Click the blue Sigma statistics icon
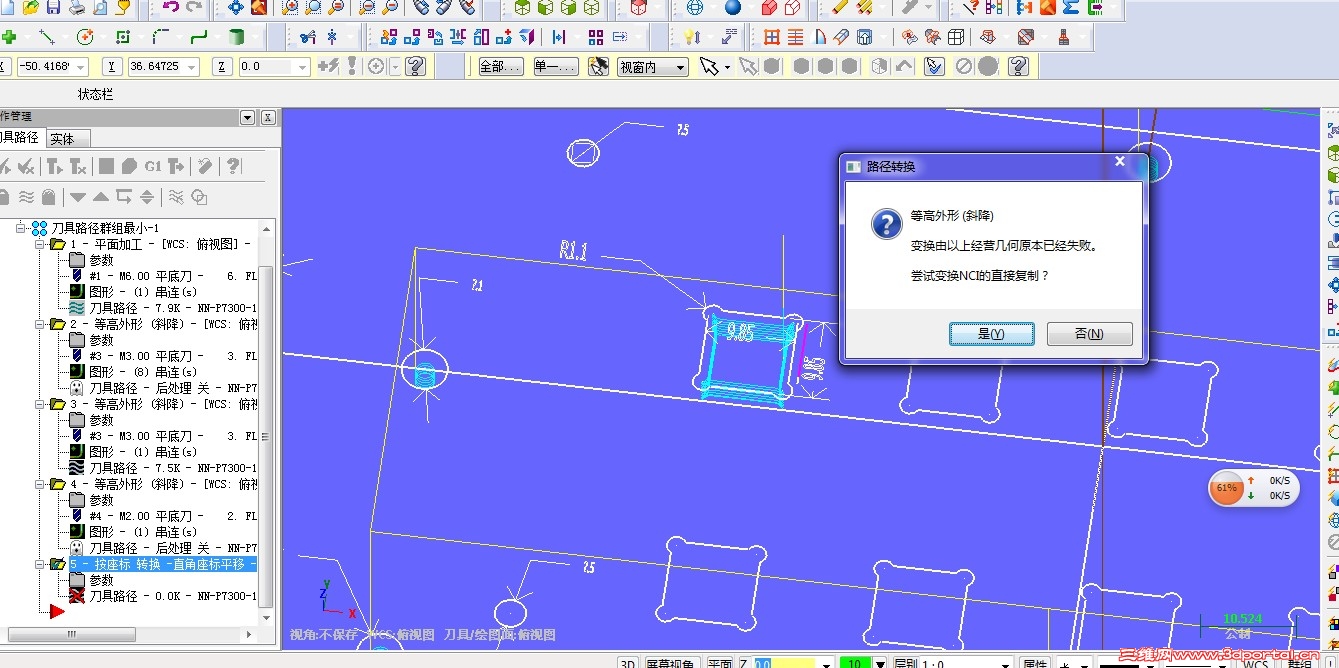The width and height of the screenshot is (1339, 668). 1071,8
